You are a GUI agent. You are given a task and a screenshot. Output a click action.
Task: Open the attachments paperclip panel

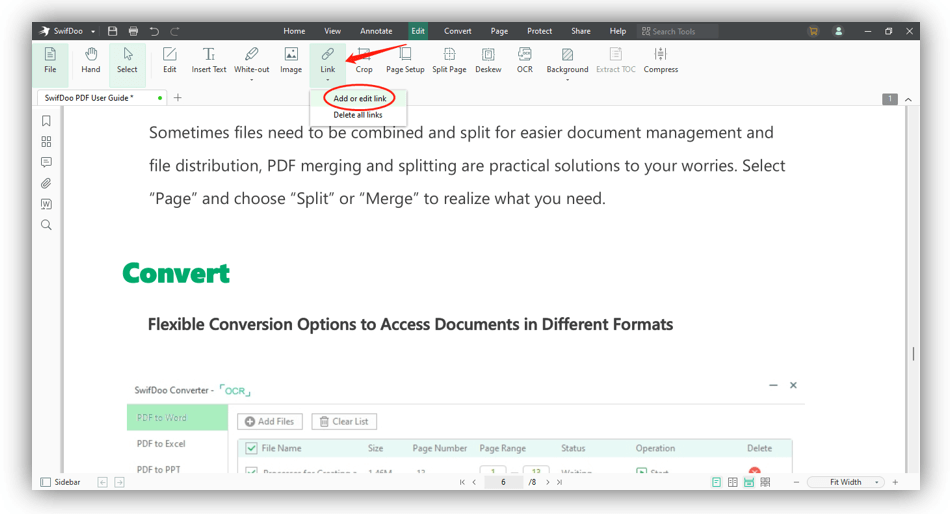click(x=46, y=183)
